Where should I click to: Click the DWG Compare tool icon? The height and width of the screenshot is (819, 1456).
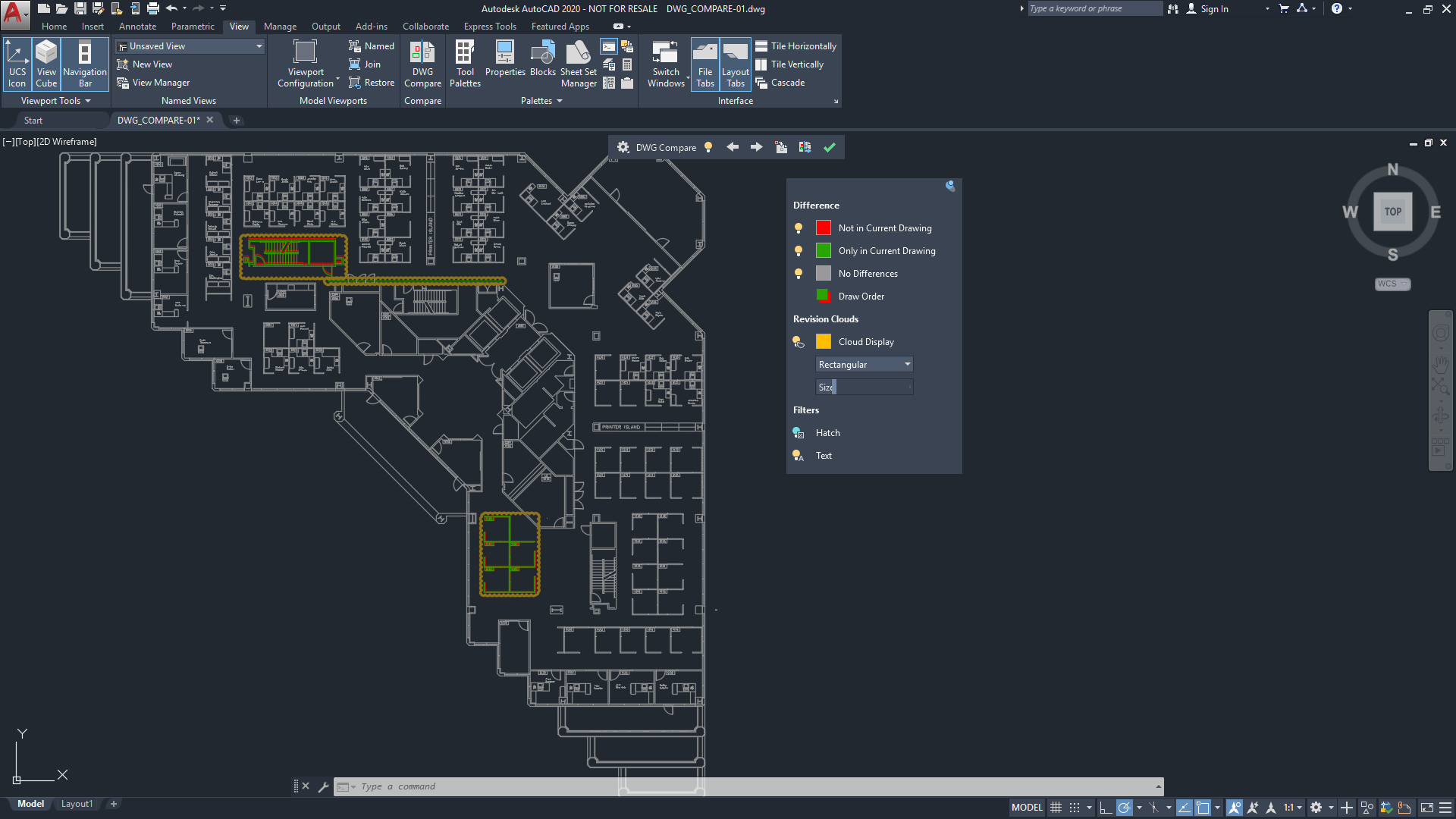[x=422, y=63]
